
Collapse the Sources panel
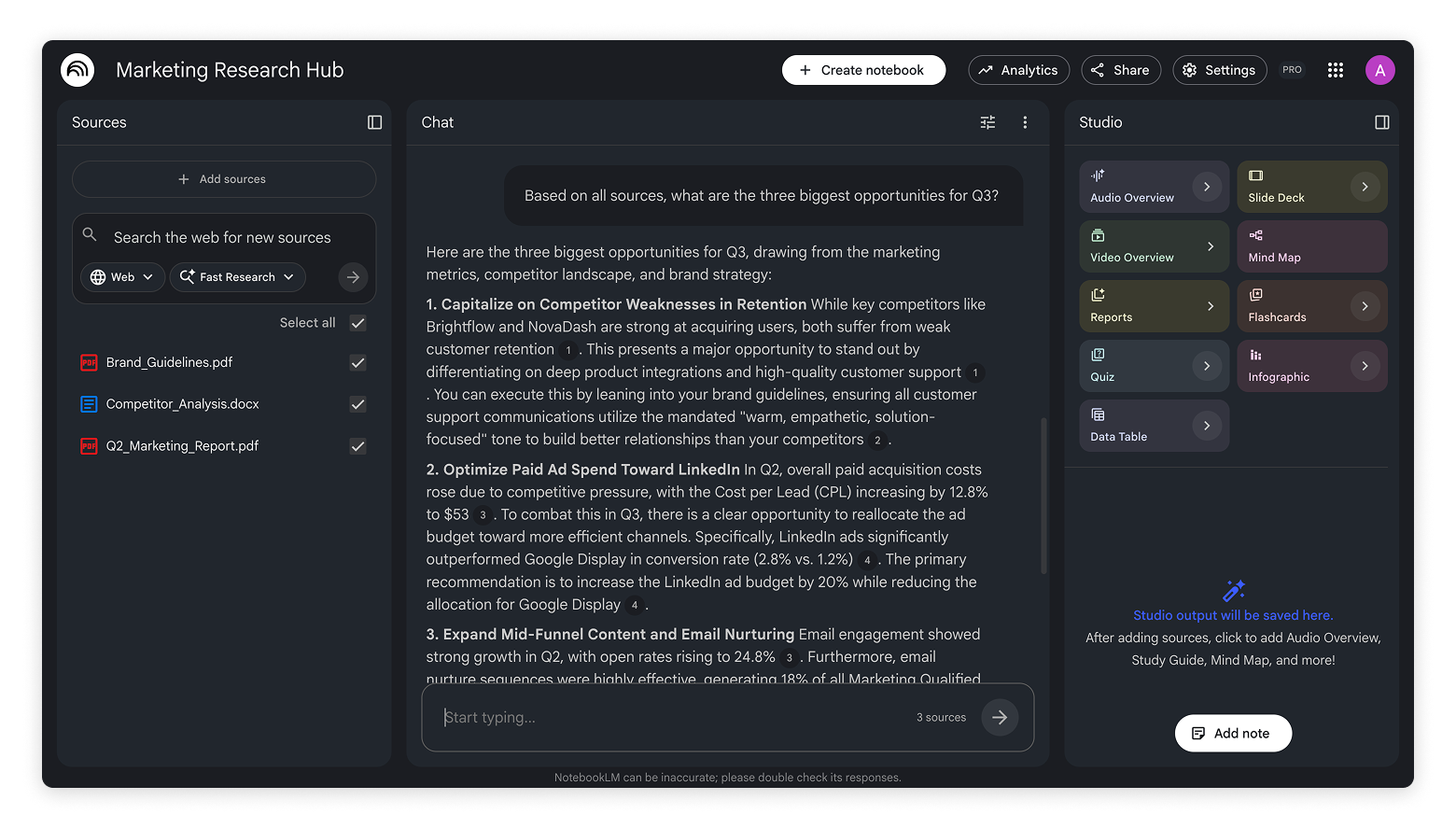click(374, 122)
